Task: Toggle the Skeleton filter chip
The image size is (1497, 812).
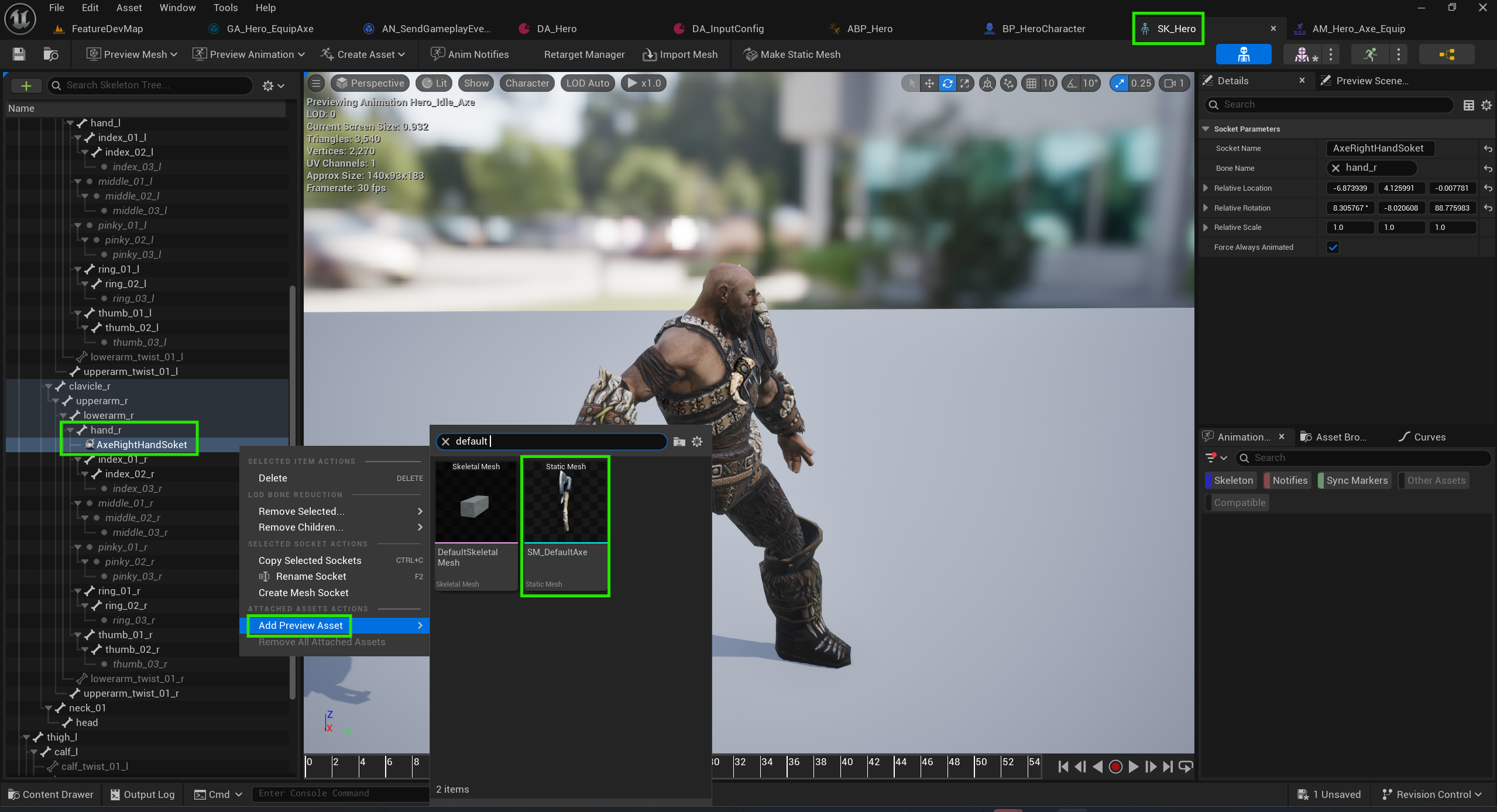Action: click(1231, 480)
